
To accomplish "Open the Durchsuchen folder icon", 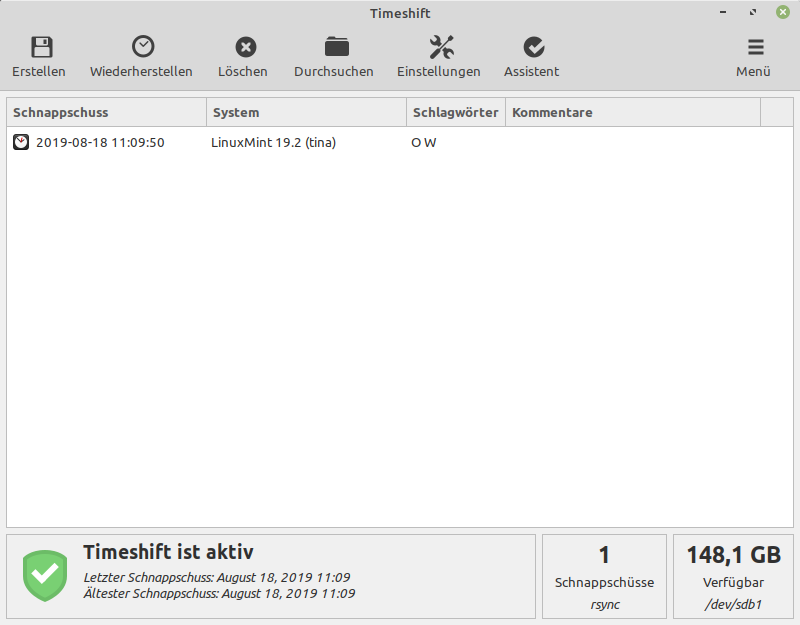I will coord(337,46).
